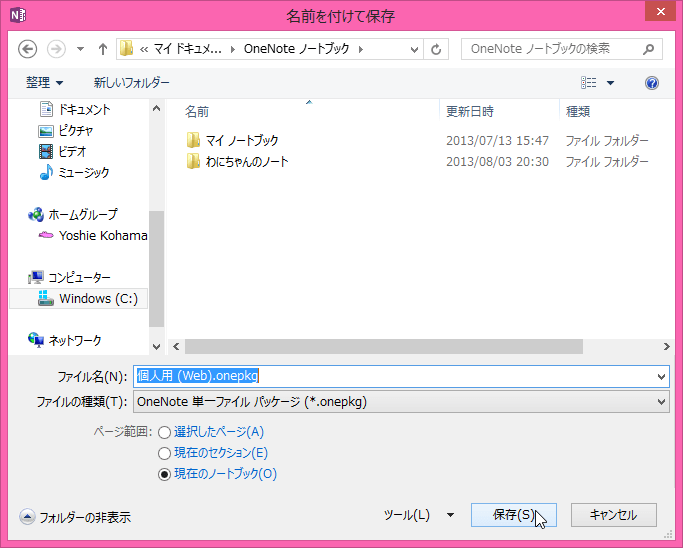Click the OneNote ノートブック breadcrumb segment
Viewport: 683px width, 548px height.
coord(297,49)
